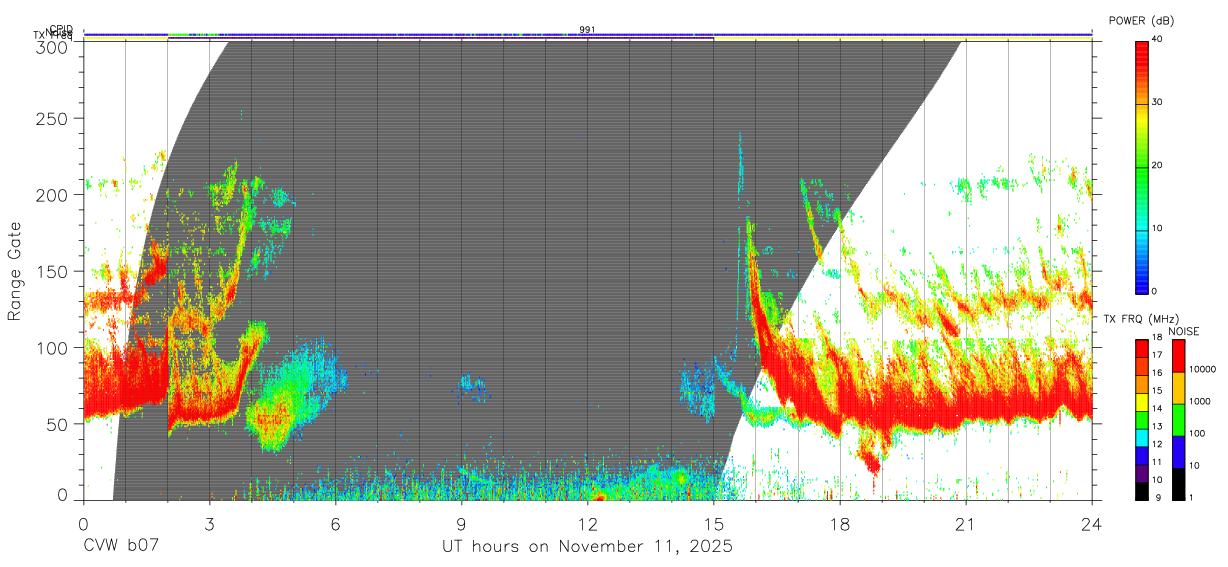Click the green 13-14 MHz TX FRQ swatch
This screenshot has width=1228, height=567.
coord(1141,419)
